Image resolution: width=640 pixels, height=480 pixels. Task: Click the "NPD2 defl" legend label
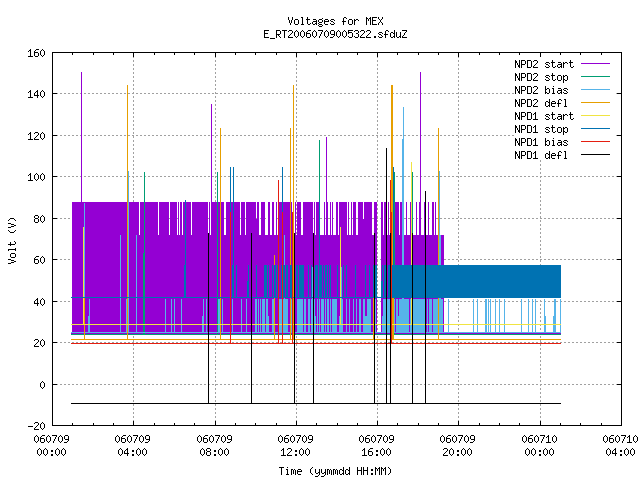[541, 103]
